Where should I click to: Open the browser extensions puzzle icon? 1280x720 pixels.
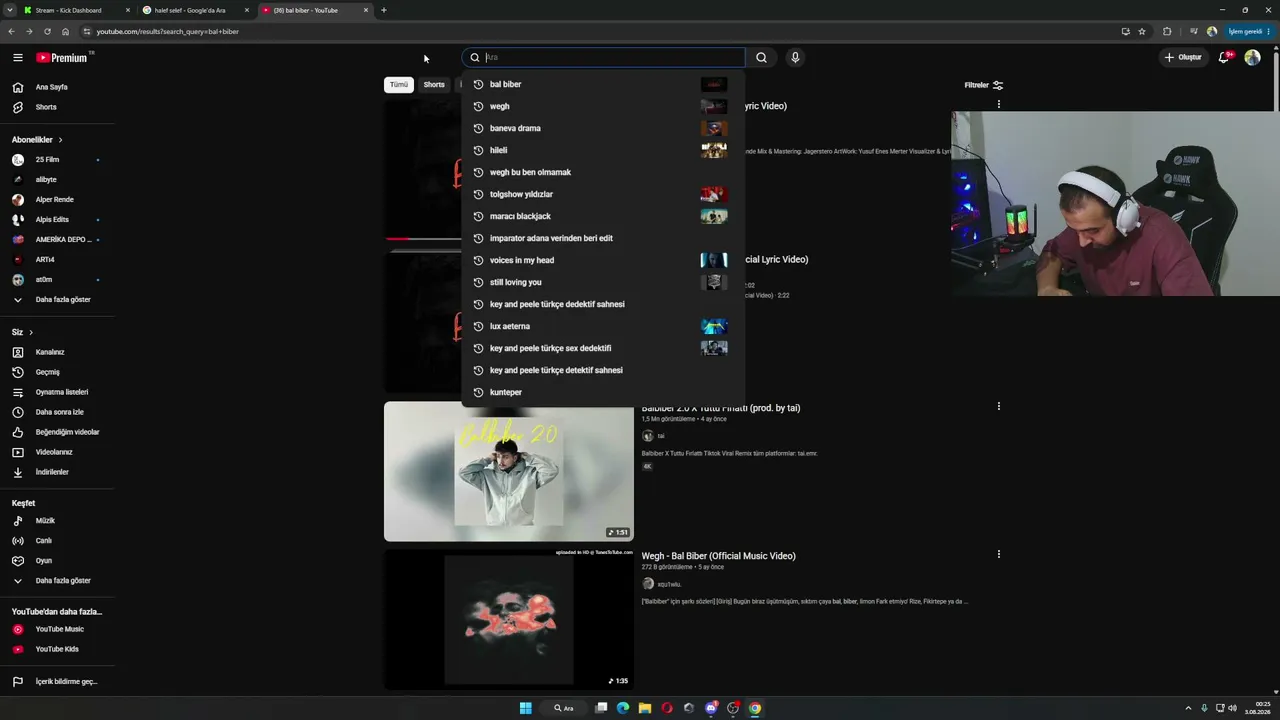click(1167, 31)
